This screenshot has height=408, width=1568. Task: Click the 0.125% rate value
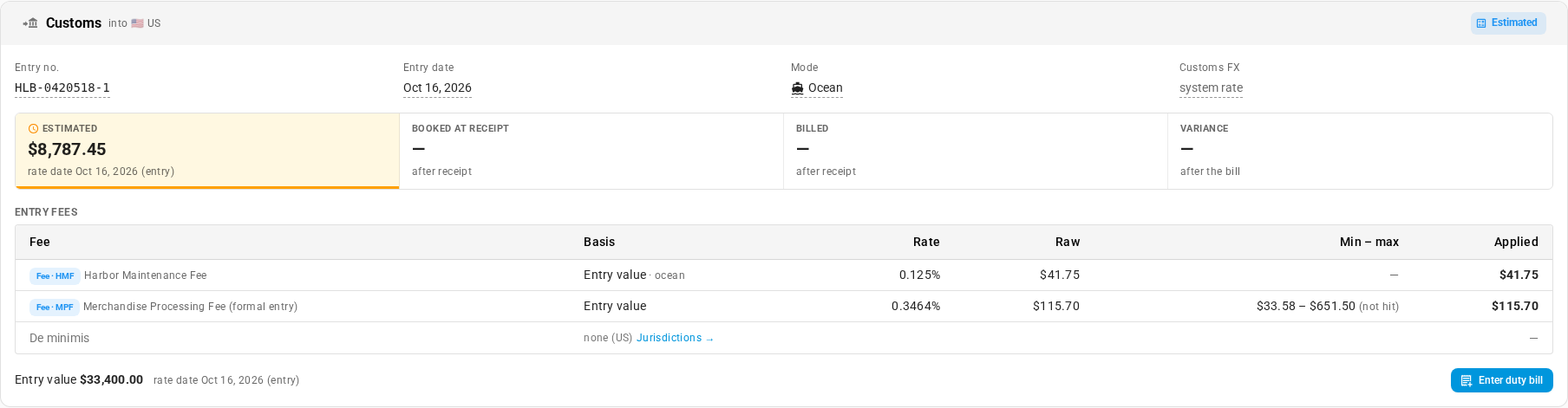pyautogui.click(x=919, y=275)
